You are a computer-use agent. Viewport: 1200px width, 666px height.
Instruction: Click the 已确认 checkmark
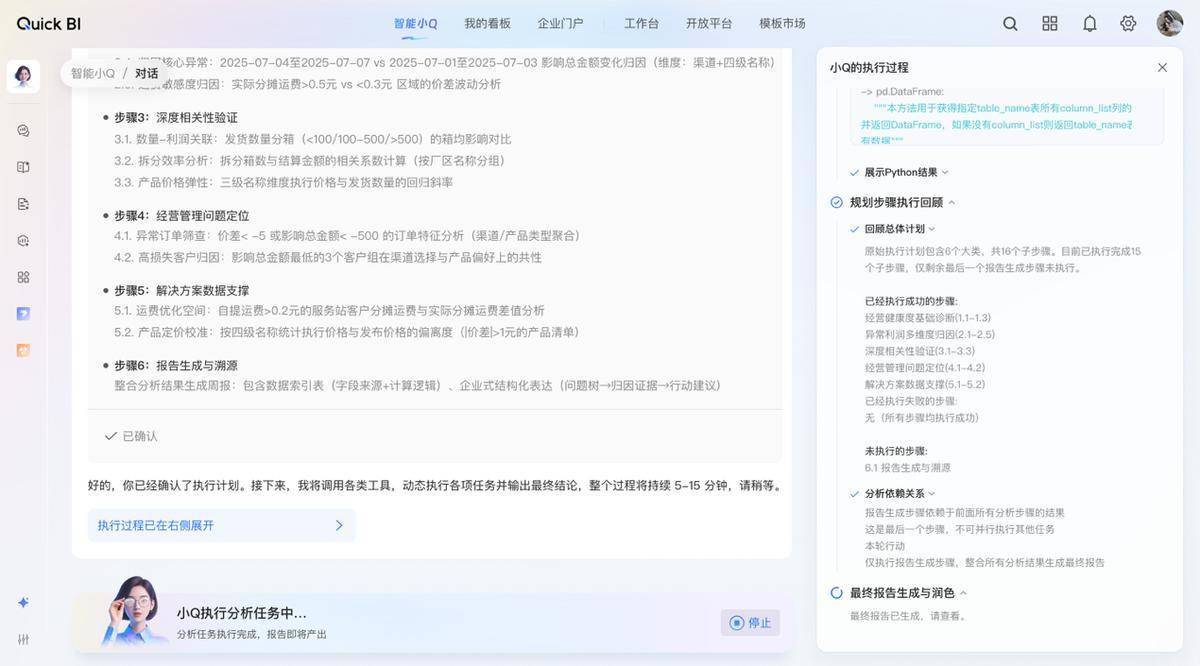pos(111,436)
